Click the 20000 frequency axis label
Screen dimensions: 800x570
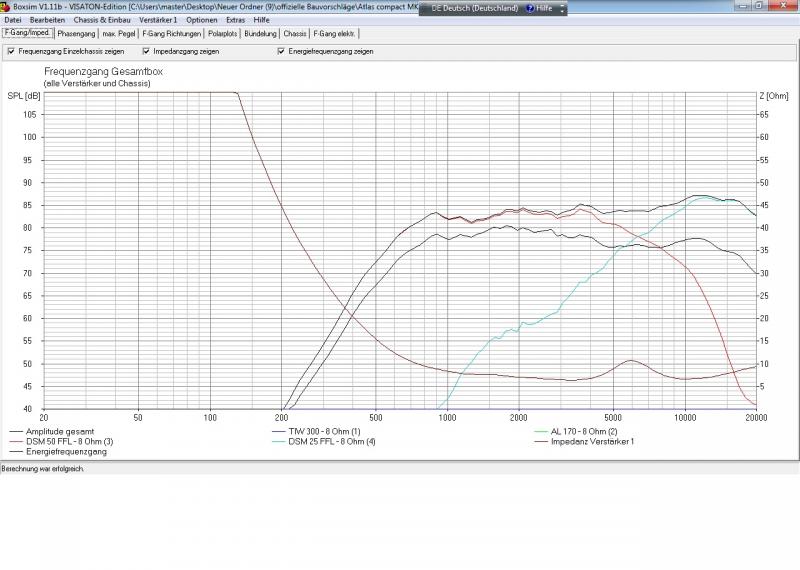tap(756, 418)
